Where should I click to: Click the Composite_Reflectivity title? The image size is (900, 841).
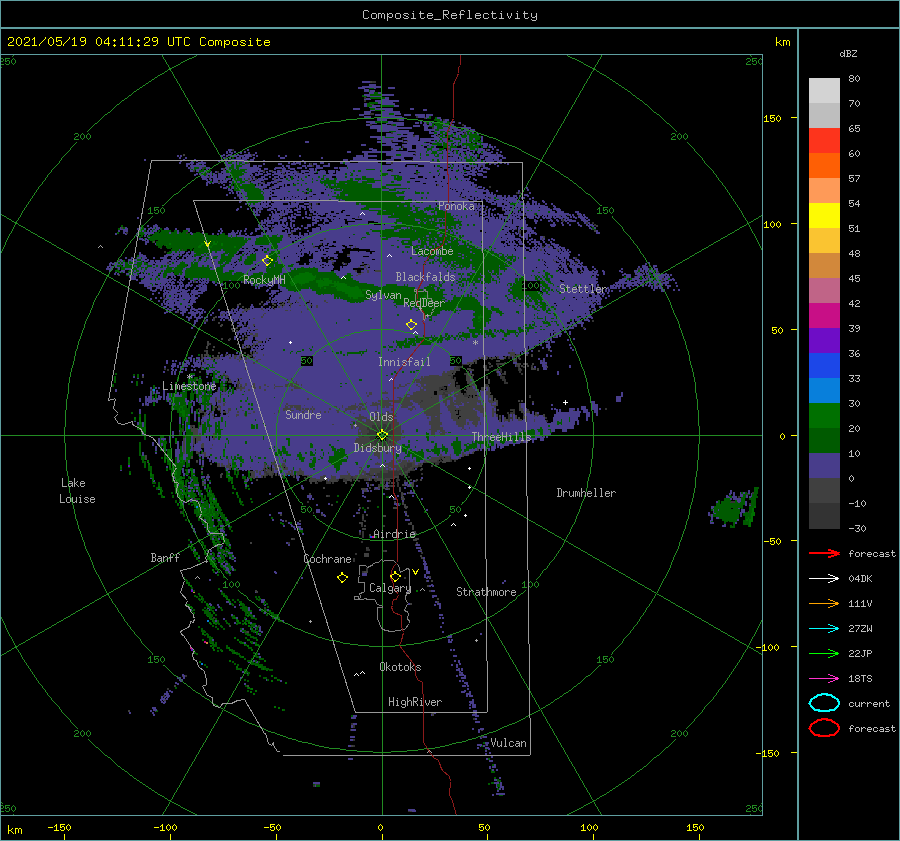coord(450,15)
